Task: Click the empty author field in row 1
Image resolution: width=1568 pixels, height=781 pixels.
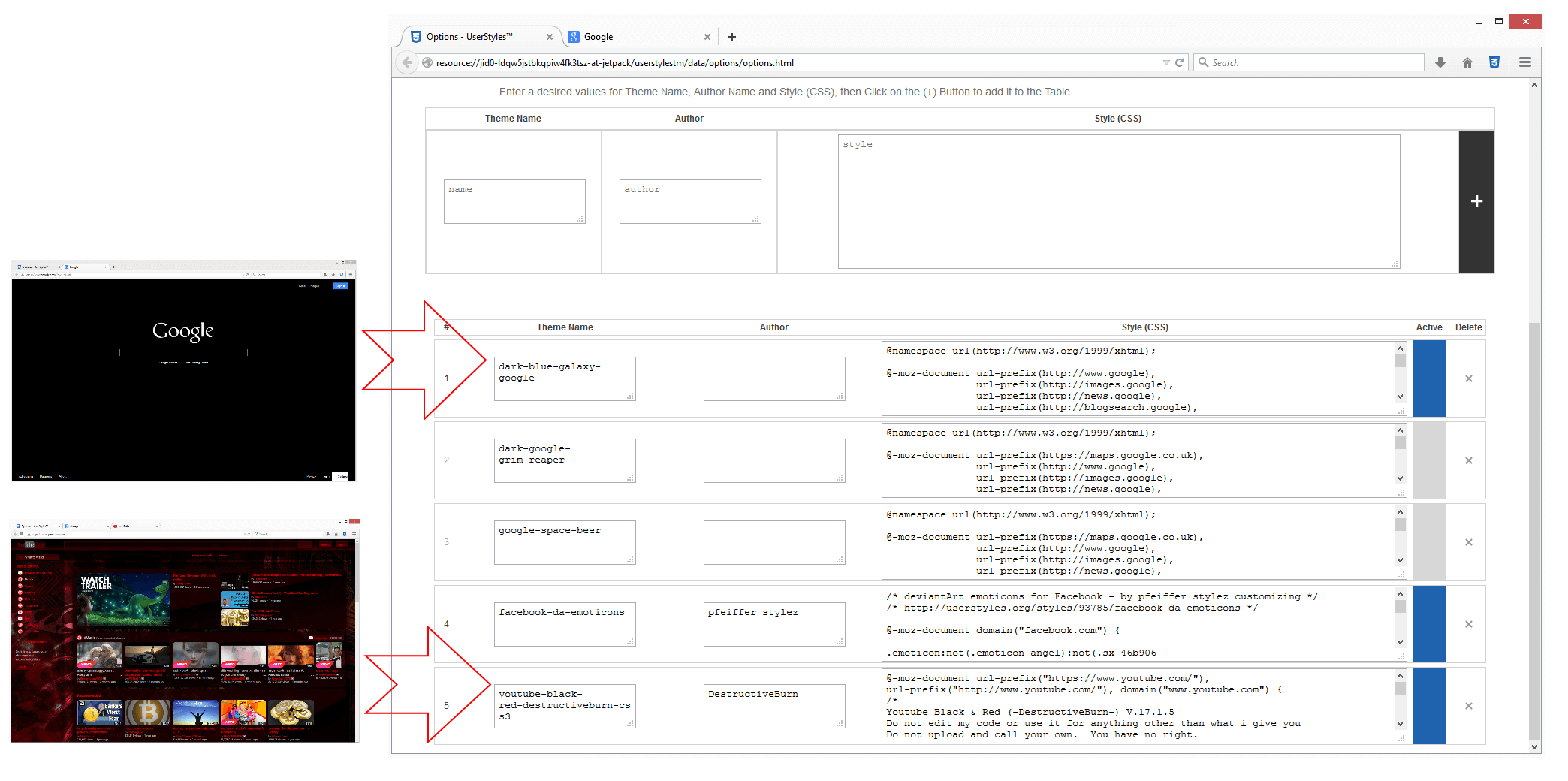Action: point(774,378)
